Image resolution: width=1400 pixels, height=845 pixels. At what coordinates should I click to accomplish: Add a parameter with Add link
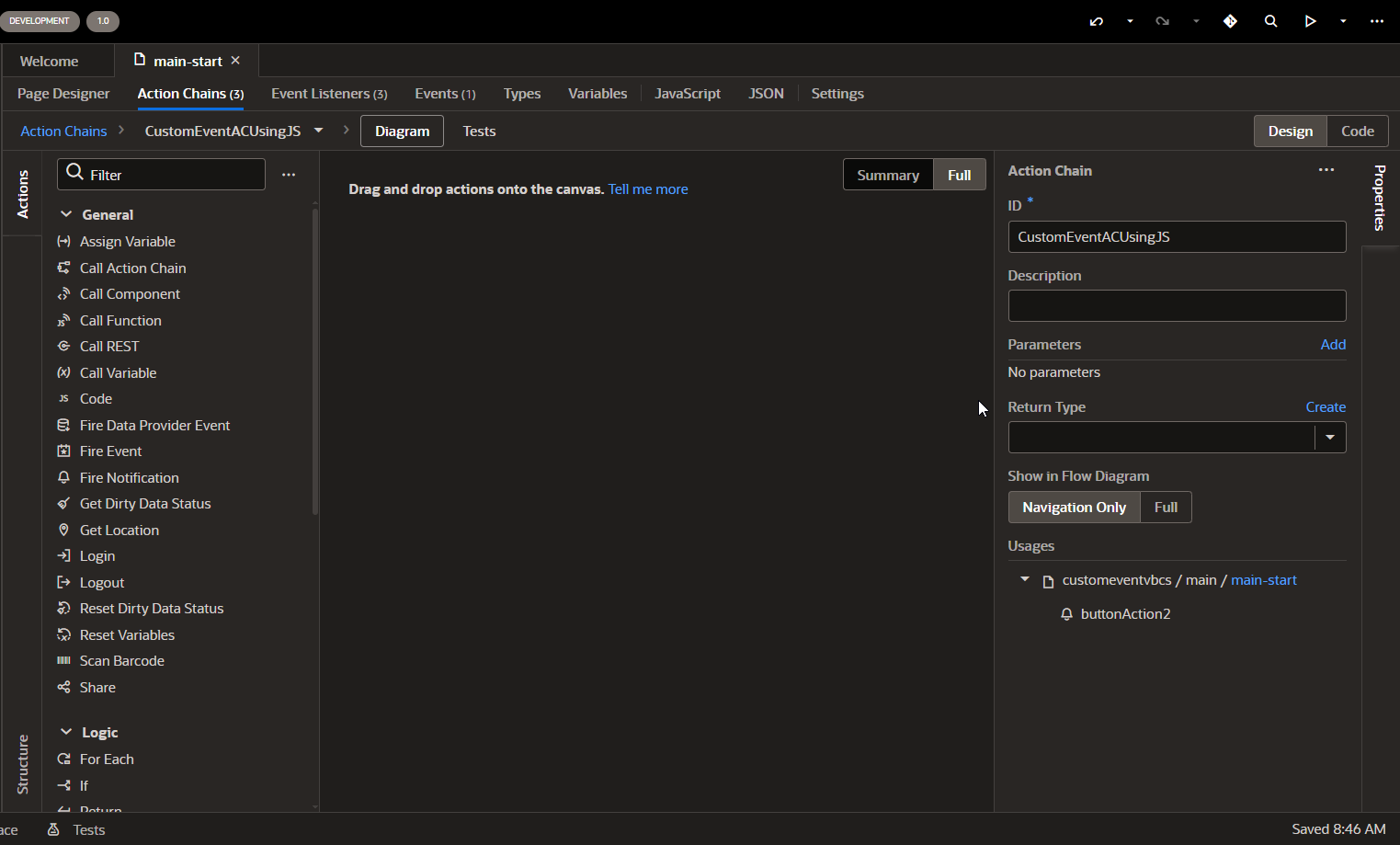(1333, 345)
